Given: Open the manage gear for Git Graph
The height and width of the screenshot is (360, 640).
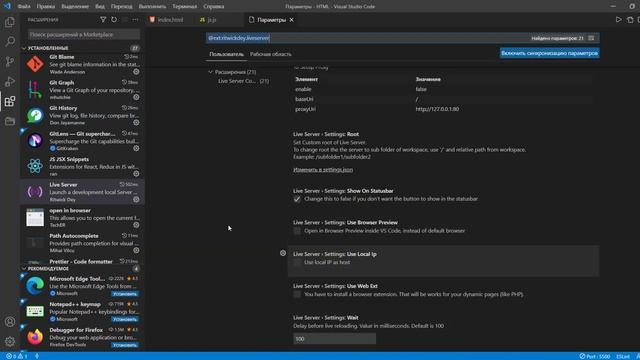Looking at the screenshot, I should 136,97.
